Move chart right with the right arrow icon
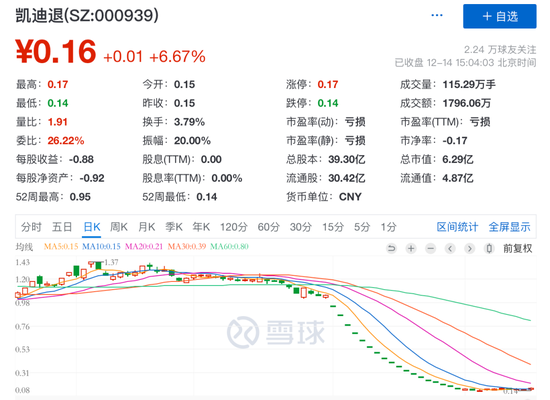Viewport: 550px width, 400px height. point(469,249)
